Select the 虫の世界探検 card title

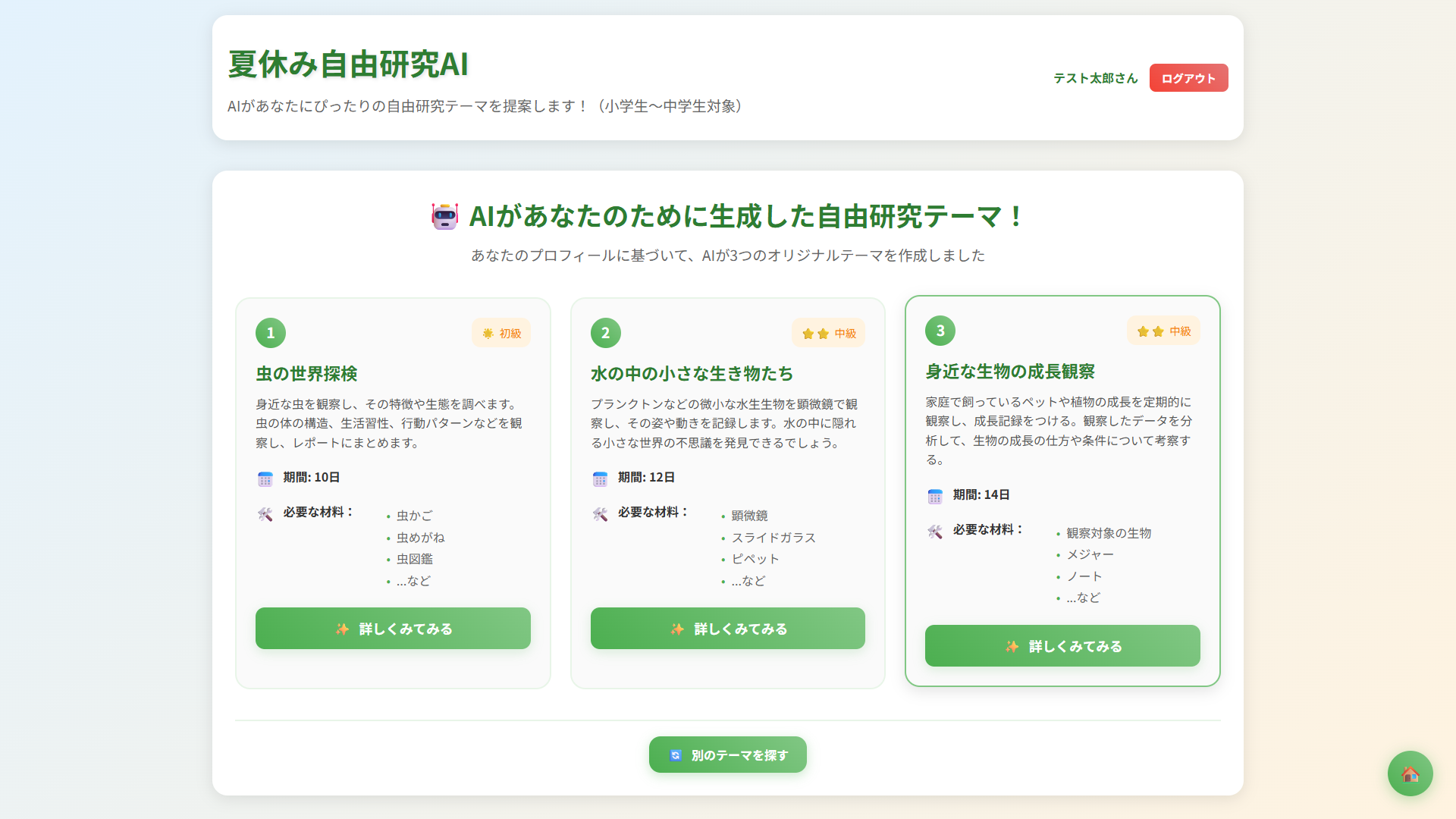[x=306, y=373]
